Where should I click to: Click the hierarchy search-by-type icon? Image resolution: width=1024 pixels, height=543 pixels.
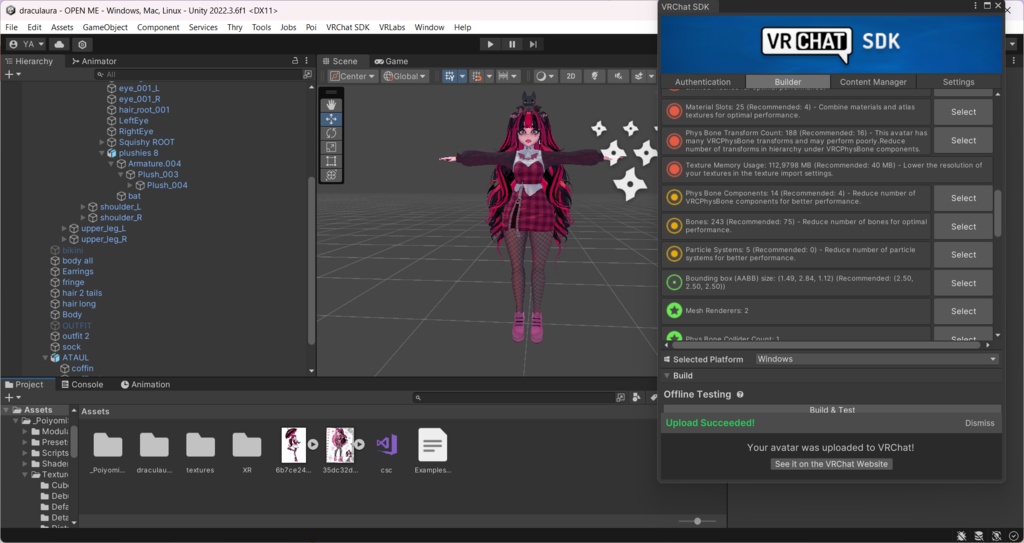[308, 74]
